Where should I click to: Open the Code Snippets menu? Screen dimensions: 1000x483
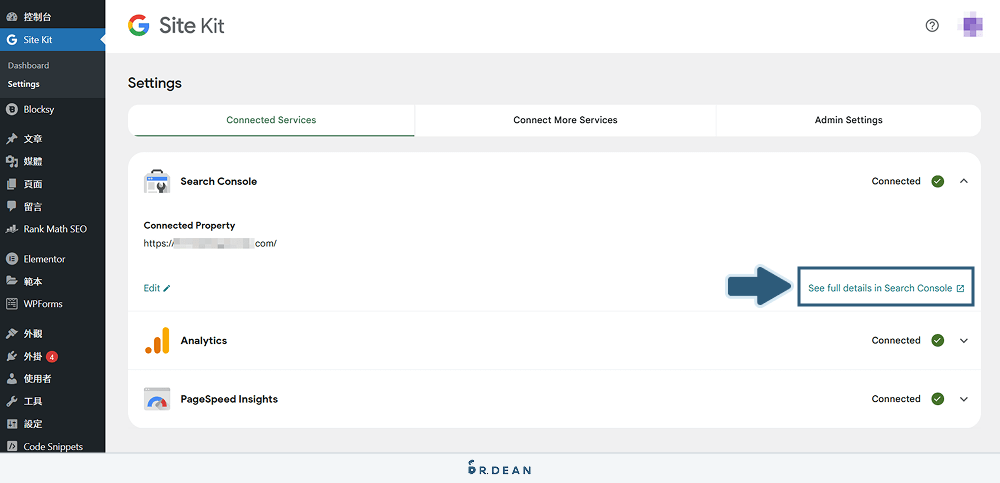[52, 446]
